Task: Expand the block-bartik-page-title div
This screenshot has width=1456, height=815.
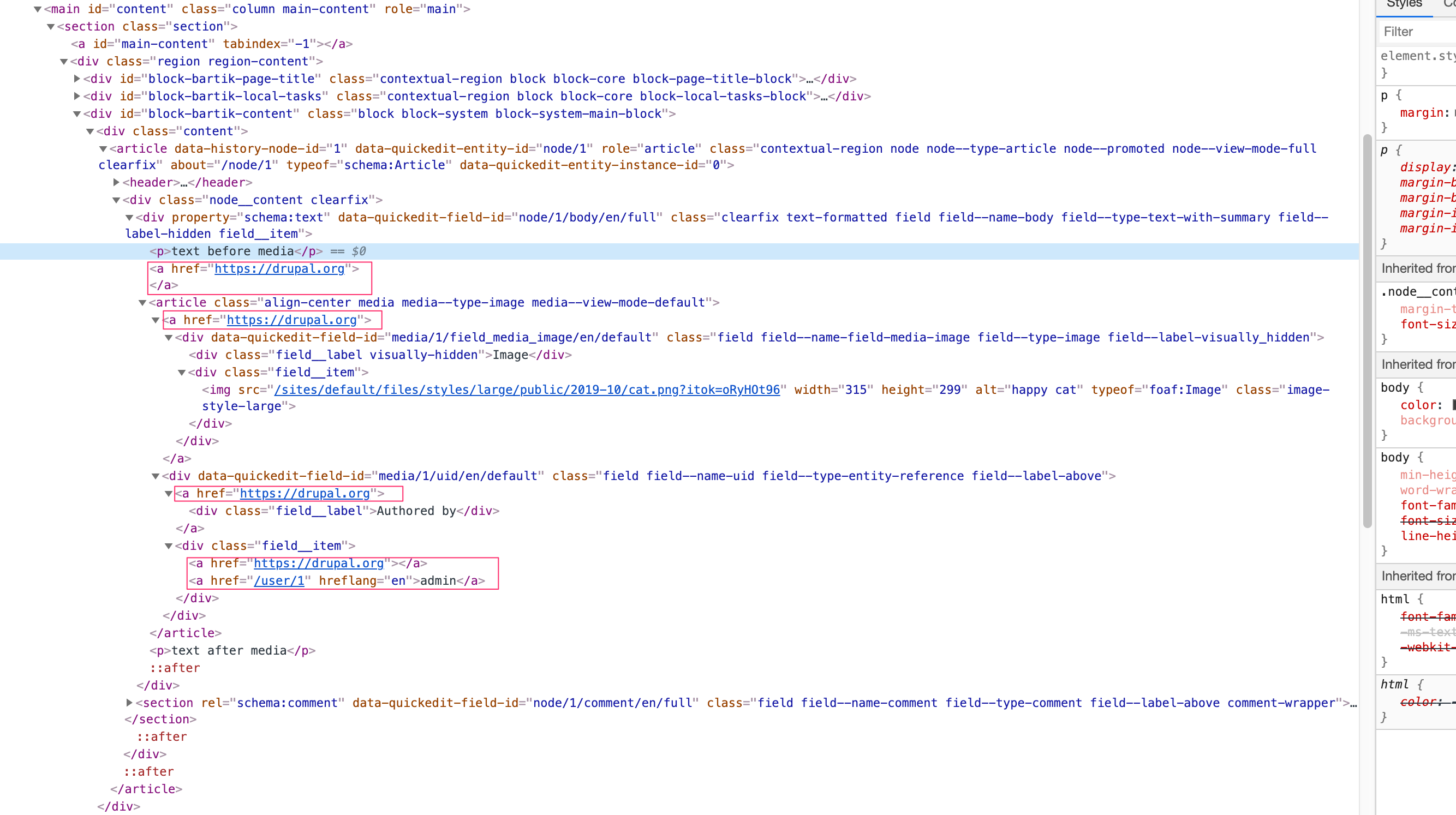Action: (x=77, y=79)
